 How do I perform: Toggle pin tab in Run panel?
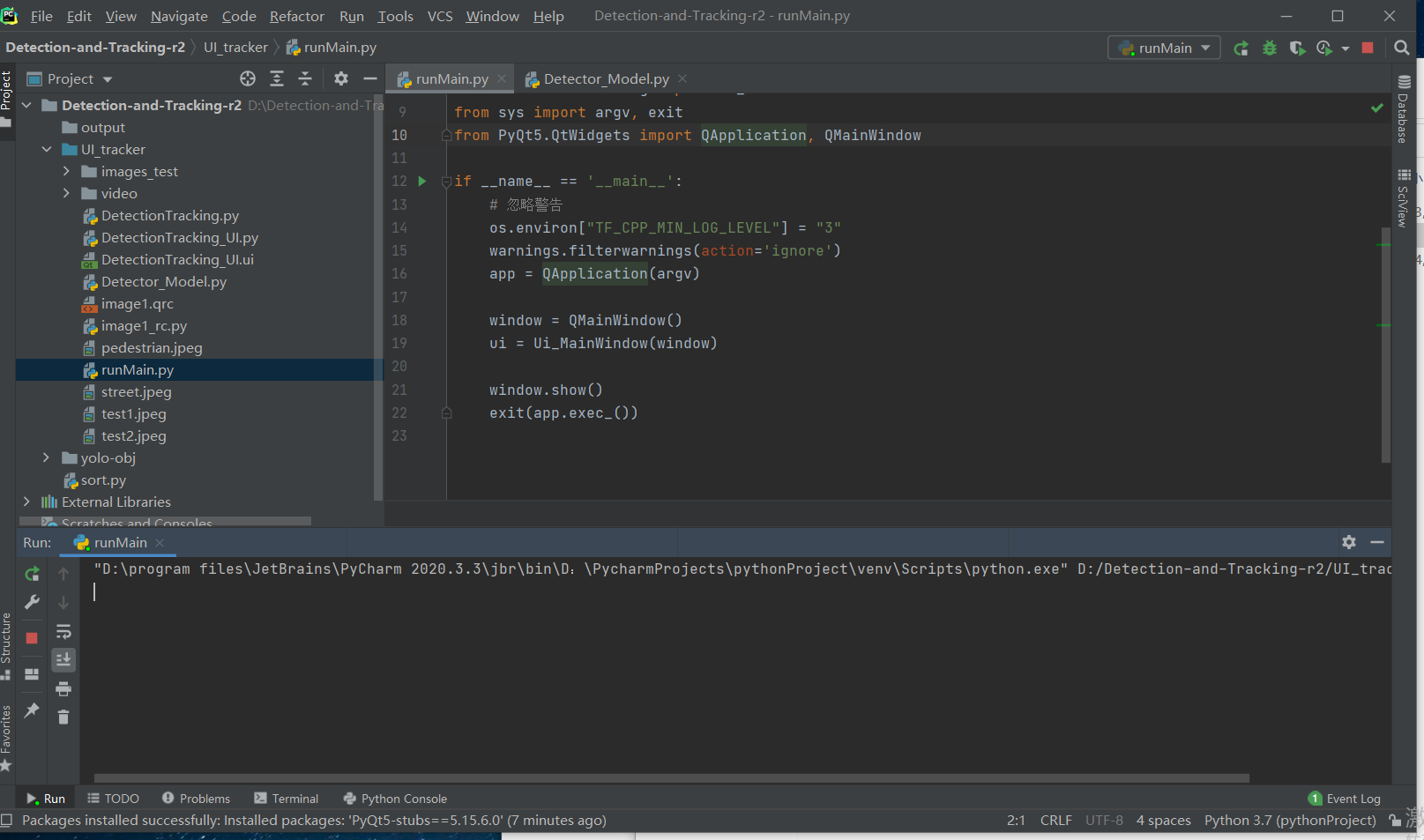(x=32, y=710)
